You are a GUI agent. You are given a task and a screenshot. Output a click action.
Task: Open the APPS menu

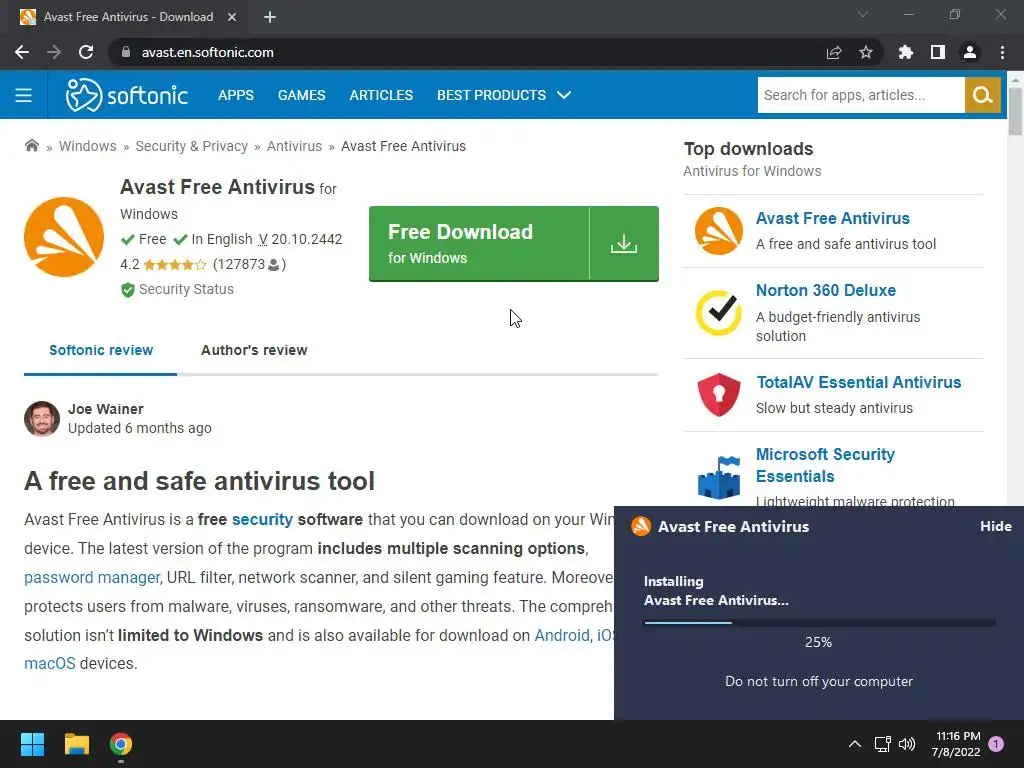[236, 95]
